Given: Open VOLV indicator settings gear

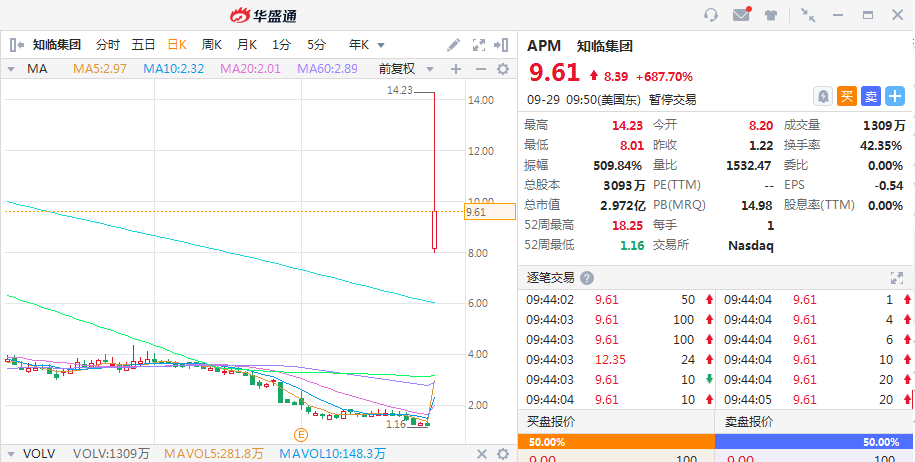Looking at the screenshot, I should tap(503, 454).
